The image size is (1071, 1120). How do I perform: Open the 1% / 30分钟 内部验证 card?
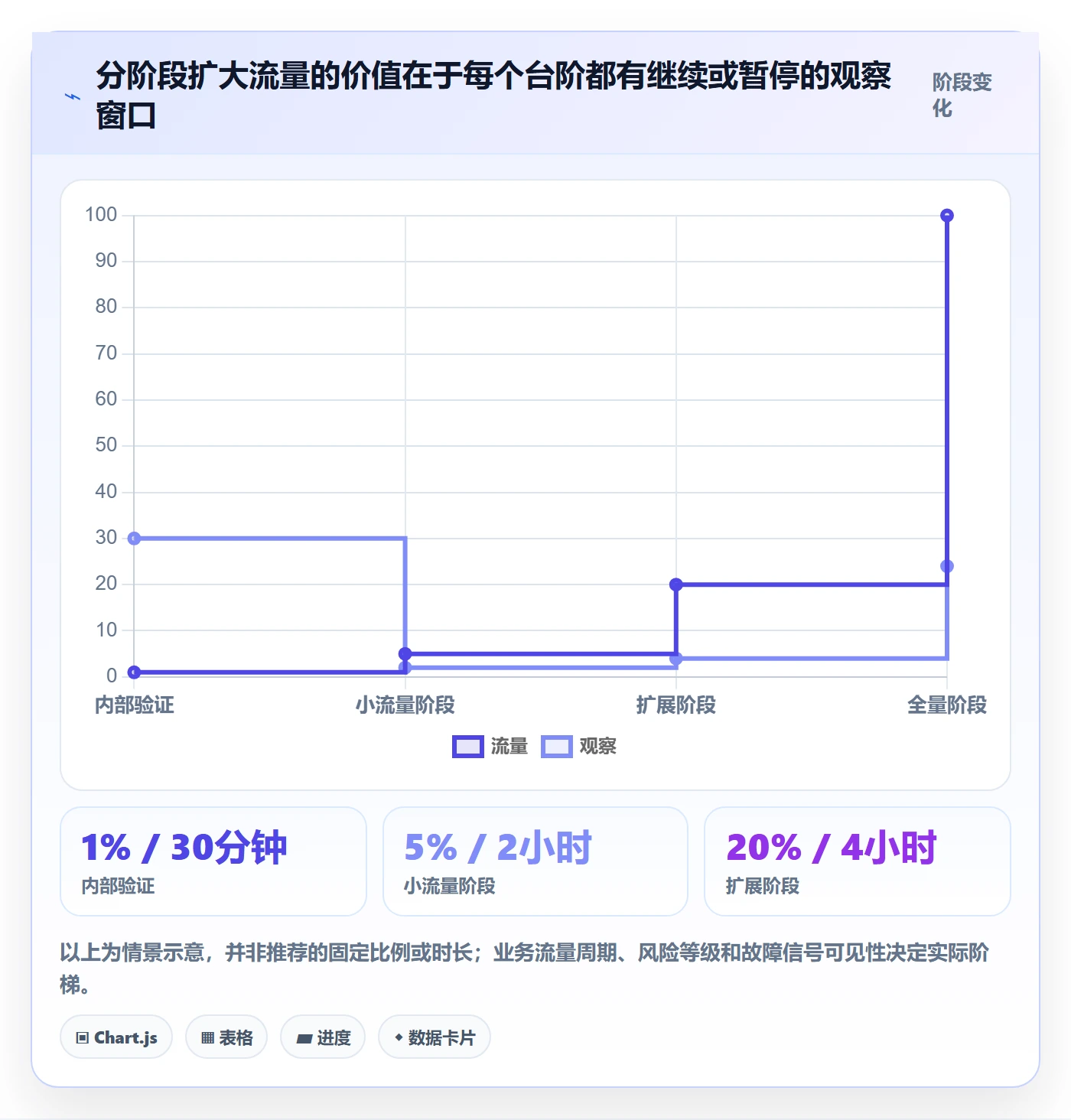213,861
